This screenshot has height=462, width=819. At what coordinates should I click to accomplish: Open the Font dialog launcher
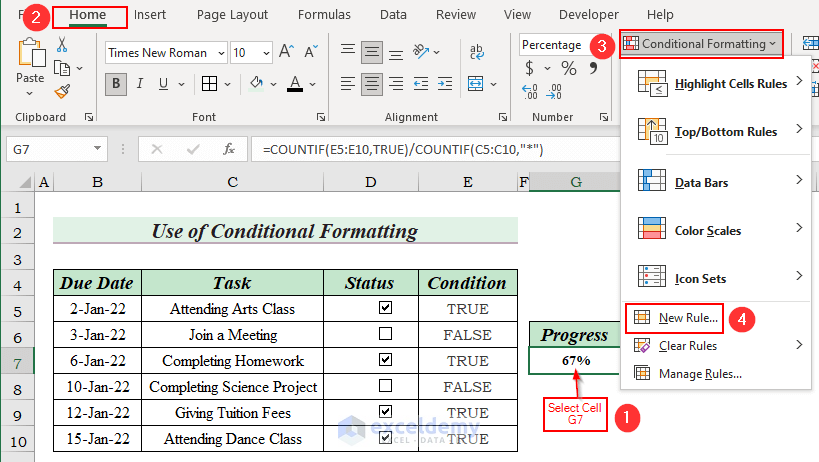(x=321, y=117)
